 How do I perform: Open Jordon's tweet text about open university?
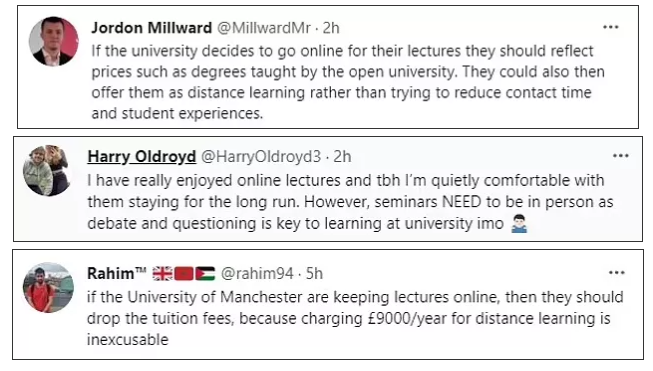coord(348,82)
